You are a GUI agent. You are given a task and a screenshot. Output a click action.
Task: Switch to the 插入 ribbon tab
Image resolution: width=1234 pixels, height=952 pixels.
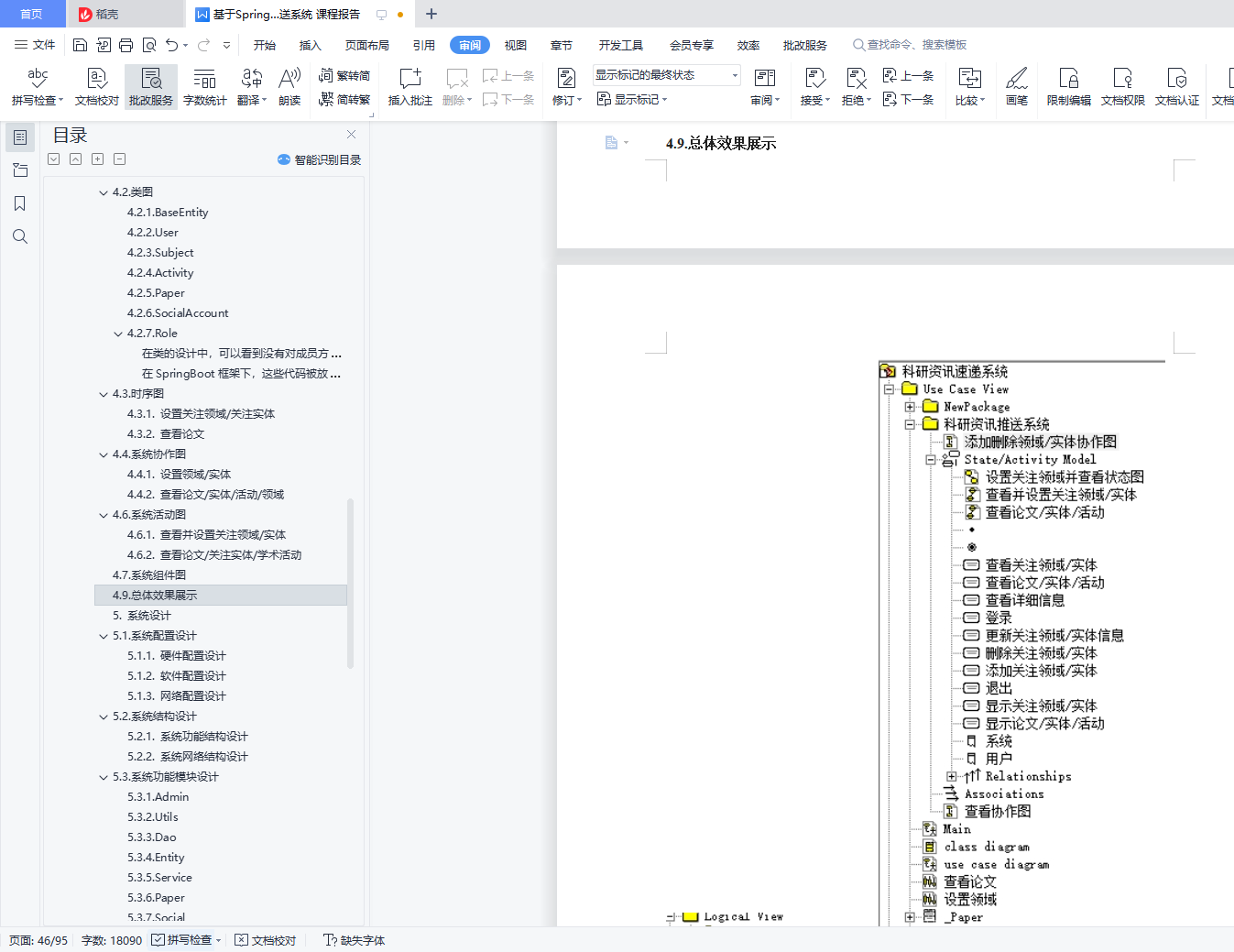tap(311, 45)
